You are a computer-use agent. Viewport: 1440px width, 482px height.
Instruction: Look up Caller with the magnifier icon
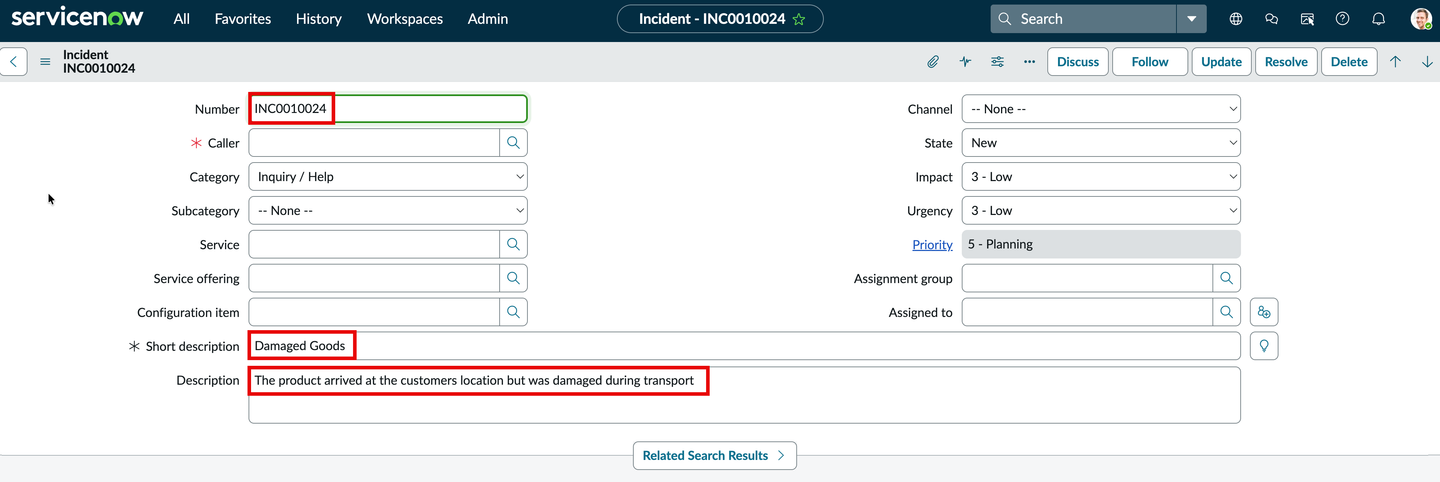[x=513, y=143]
